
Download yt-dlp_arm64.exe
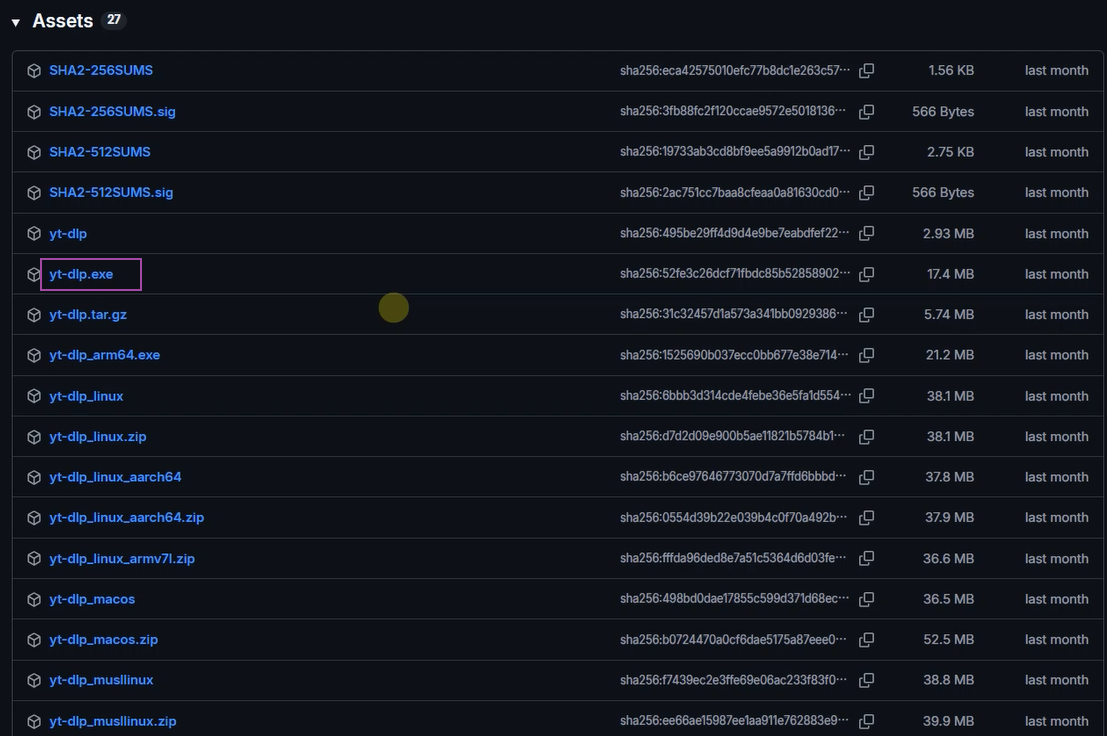[x=104, y=355]
